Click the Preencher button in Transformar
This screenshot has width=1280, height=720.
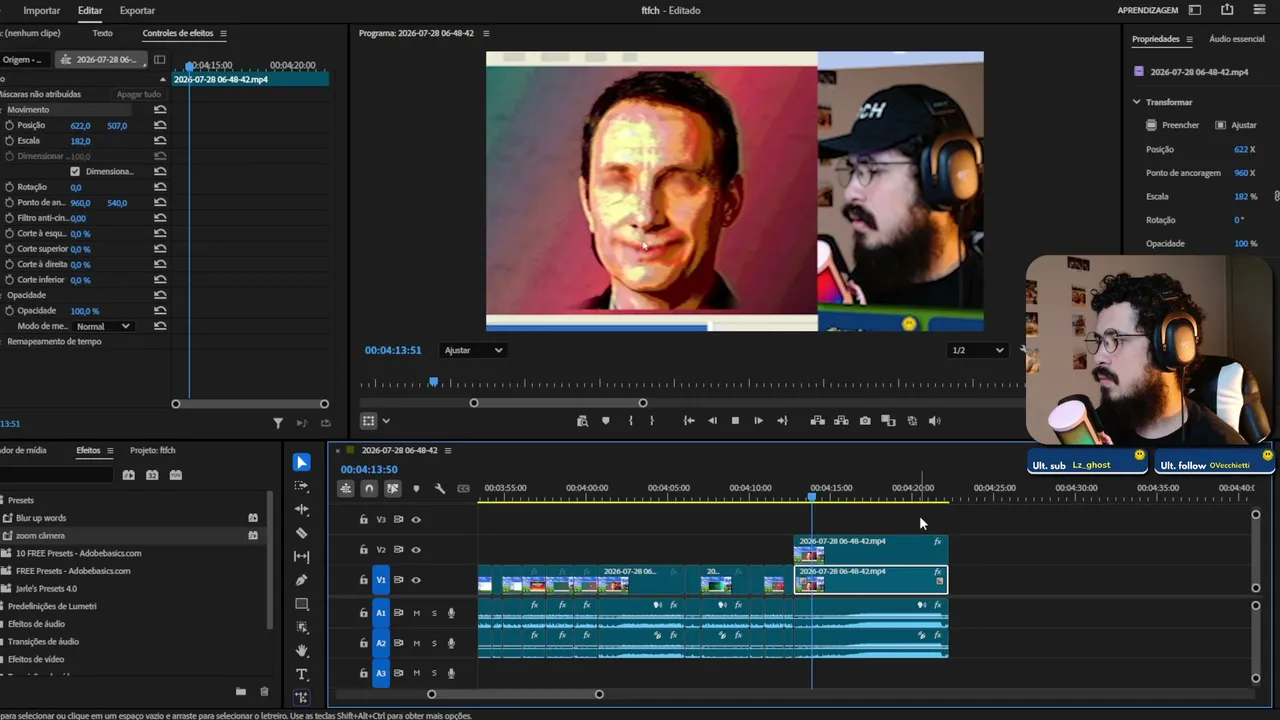click(1173, 125)
